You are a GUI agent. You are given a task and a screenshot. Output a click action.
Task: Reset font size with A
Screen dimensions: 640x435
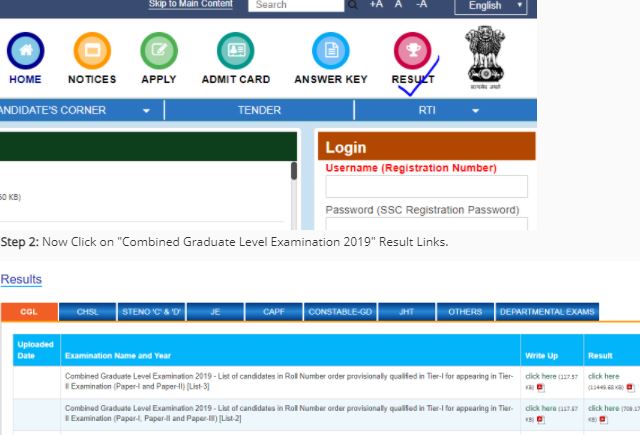398,4
